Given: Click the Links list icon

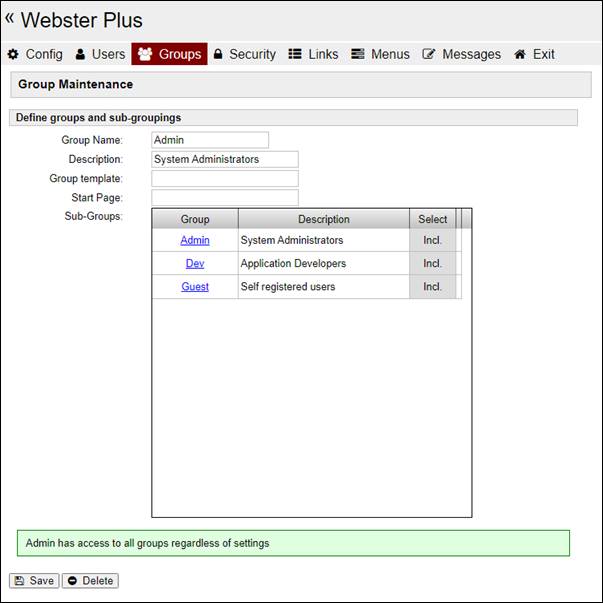Looking at the screenshot, I should pyautogui.click(x=295, y=54).
